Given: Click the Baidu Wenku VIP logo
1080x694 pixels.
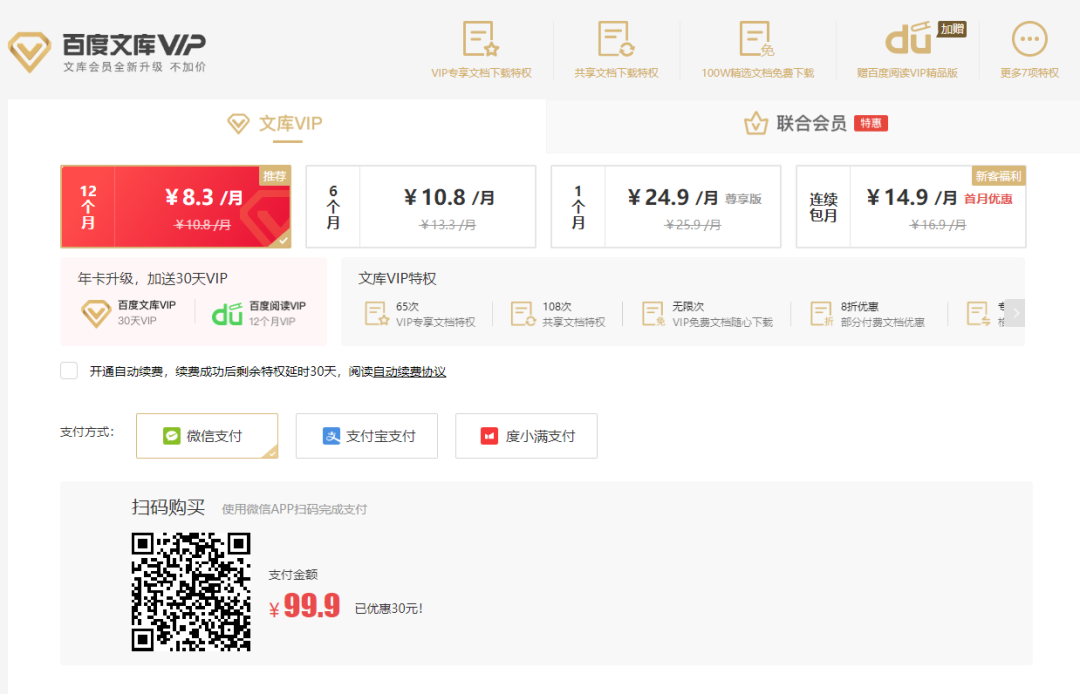Looking at the screenshot, I should coord(107,52).
